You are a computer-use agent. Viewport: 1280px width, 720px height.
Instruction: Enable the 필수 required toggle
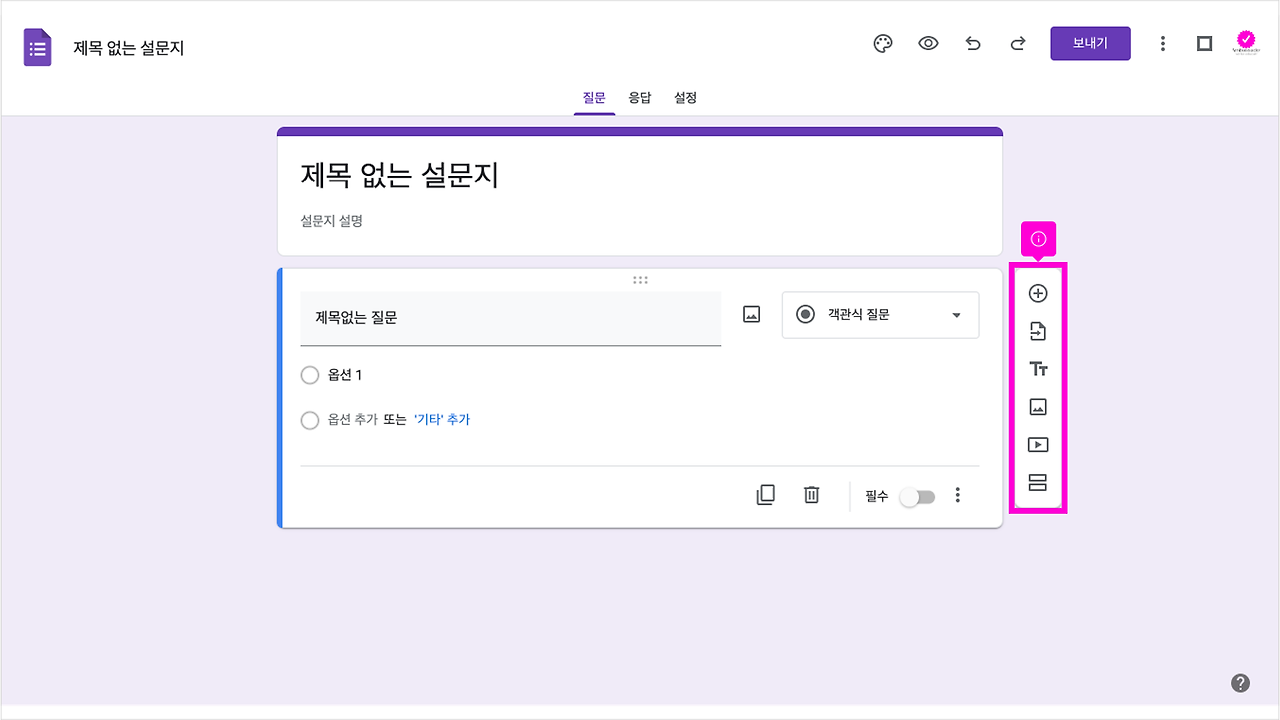coord(916,496)
